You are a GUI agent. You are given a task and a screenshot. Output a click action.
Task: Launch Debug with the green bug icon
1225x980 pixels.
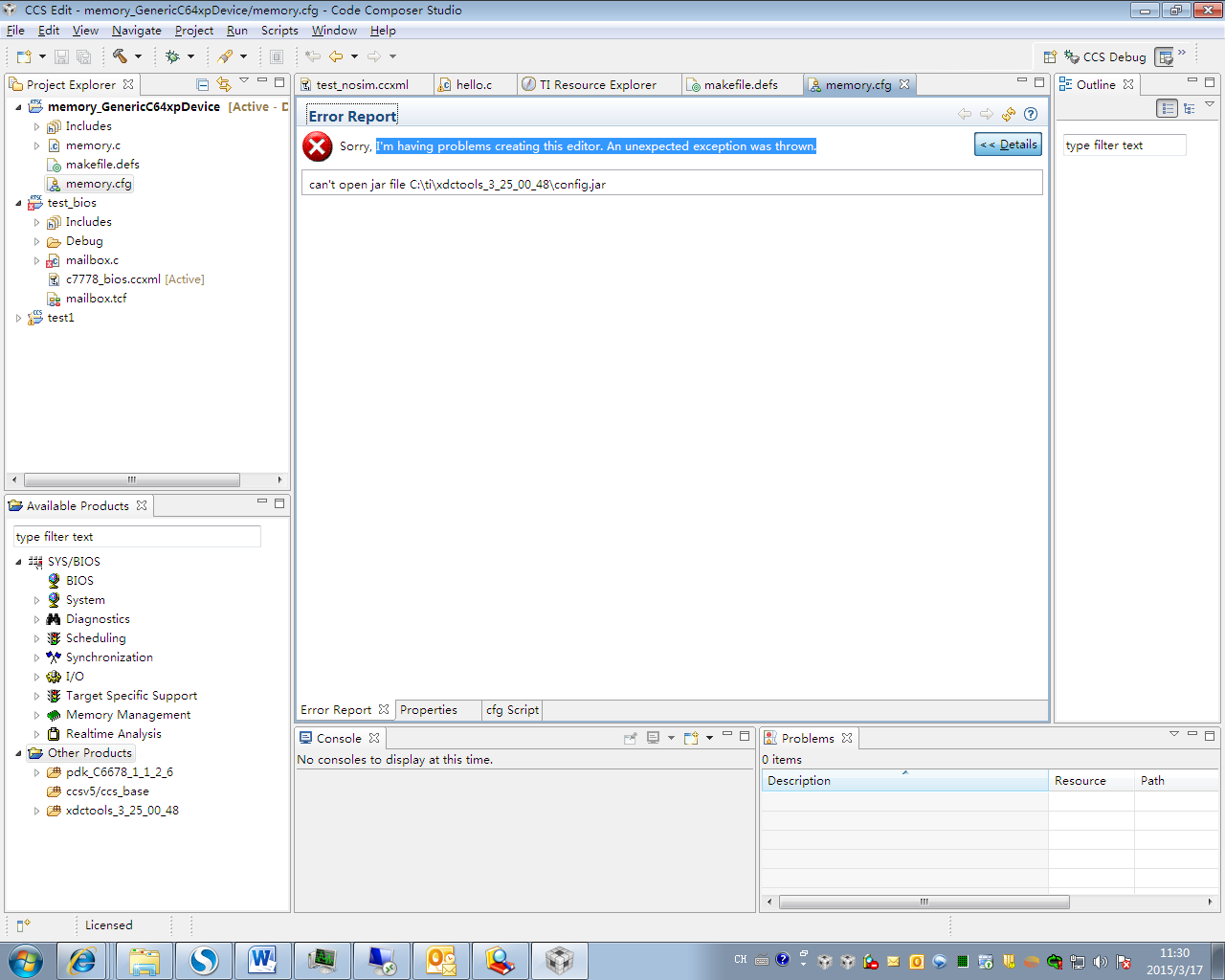(172, 56)
